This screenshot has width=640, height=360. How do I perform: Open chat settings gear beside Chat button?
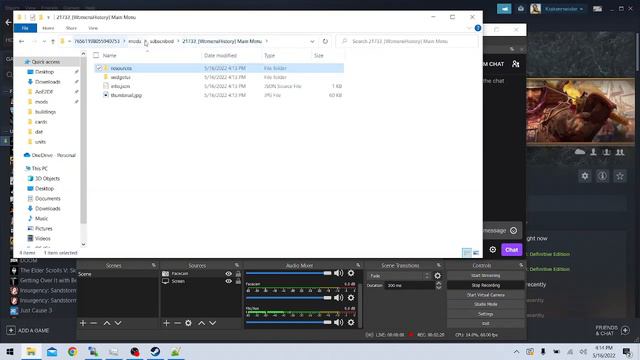click(x=493, y=249)
